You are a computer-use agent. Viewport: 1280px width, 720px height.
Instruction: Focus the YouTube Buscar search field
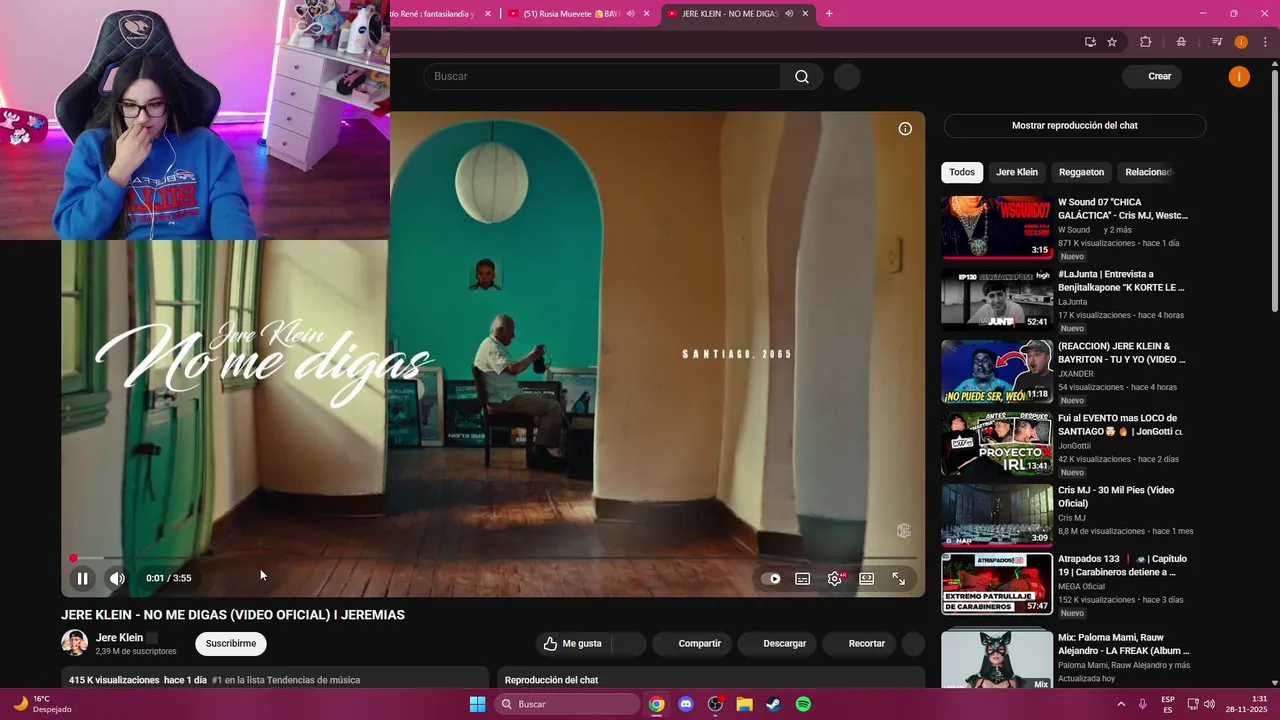[x=603, y=77]
